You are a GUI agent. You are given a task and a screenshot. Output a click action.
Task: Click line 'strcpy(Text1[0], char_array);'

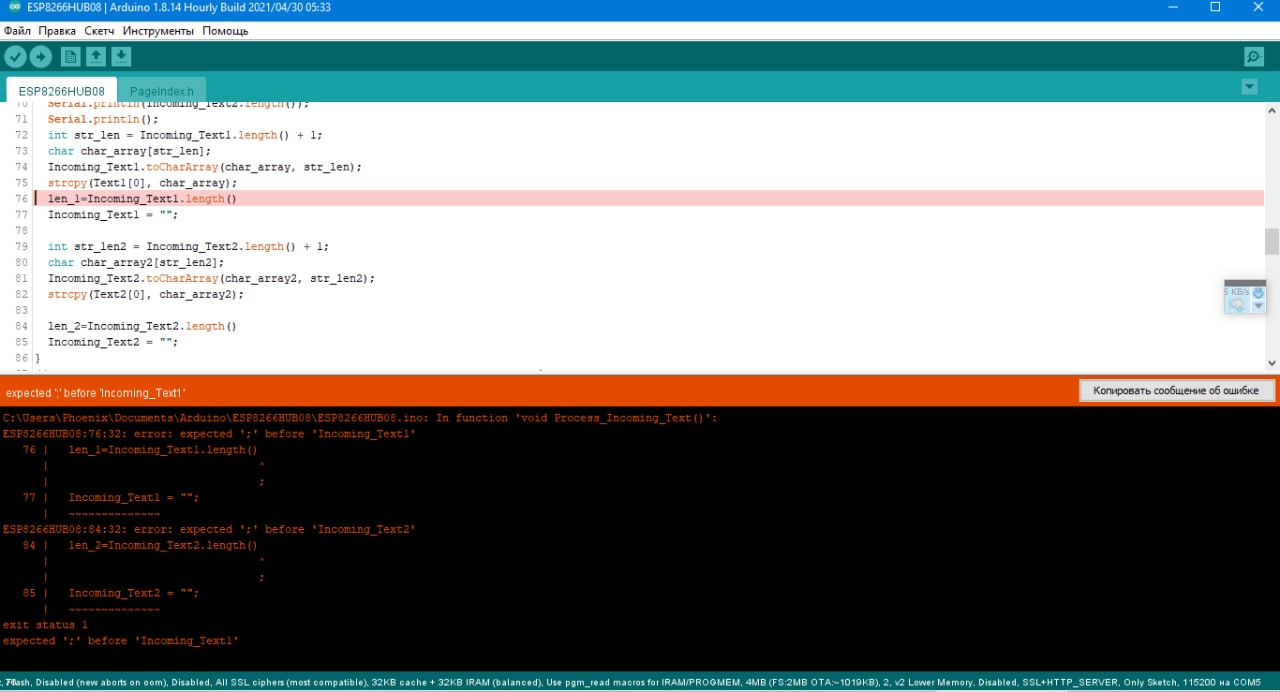[142, 183]
